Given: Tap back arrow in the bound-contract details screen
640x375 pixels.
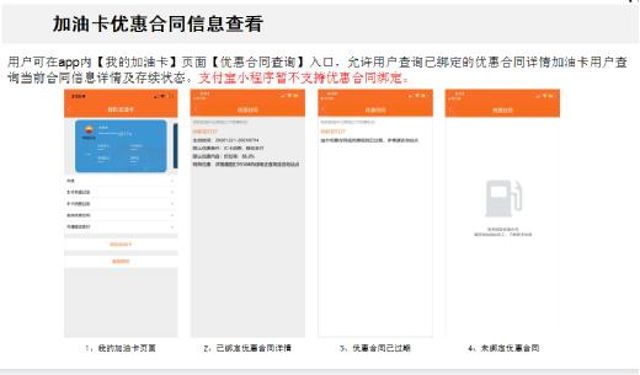Looking at the screenshot, I should tap(196, 110).
